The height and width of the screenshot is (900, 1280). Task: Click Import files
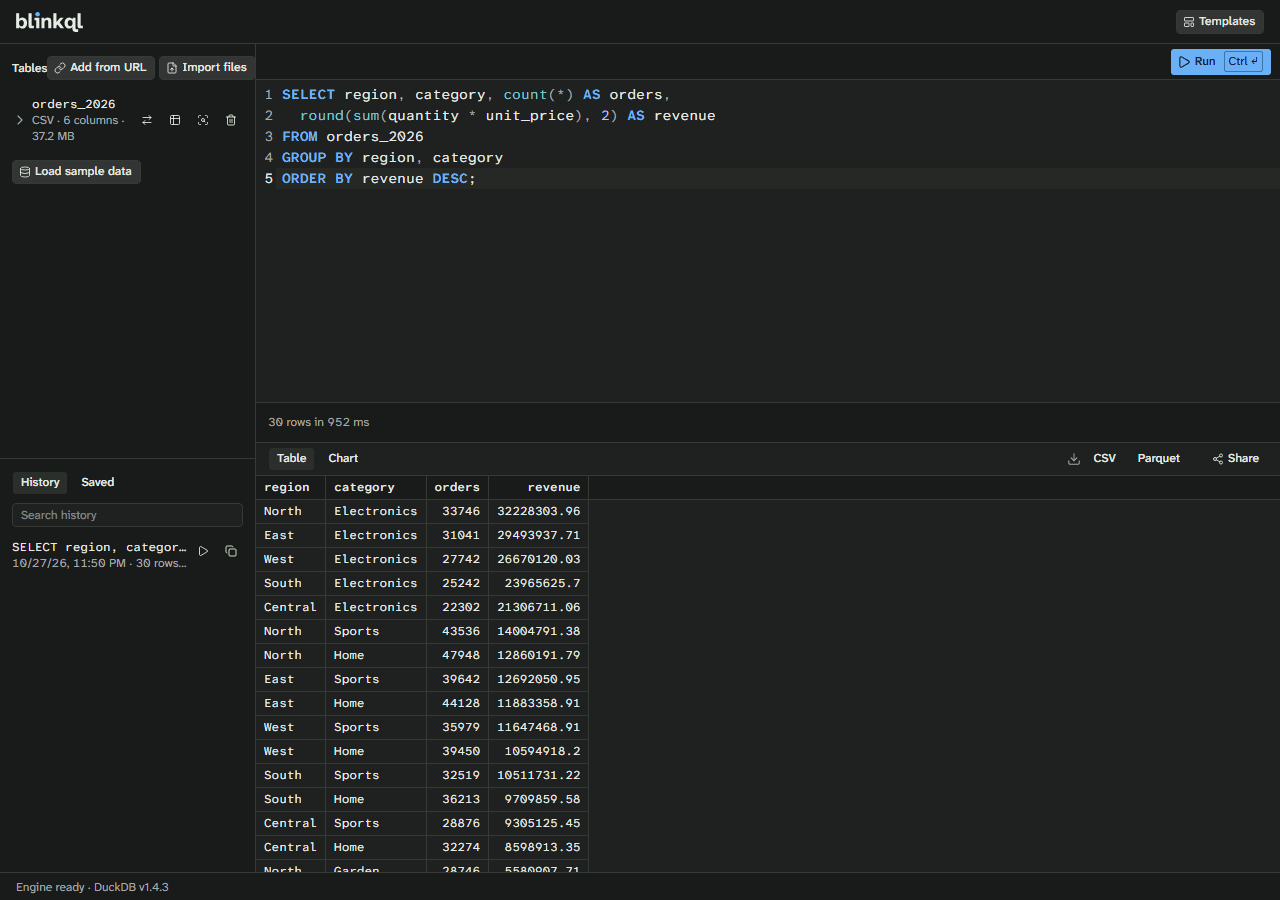[x=207, y=68]
